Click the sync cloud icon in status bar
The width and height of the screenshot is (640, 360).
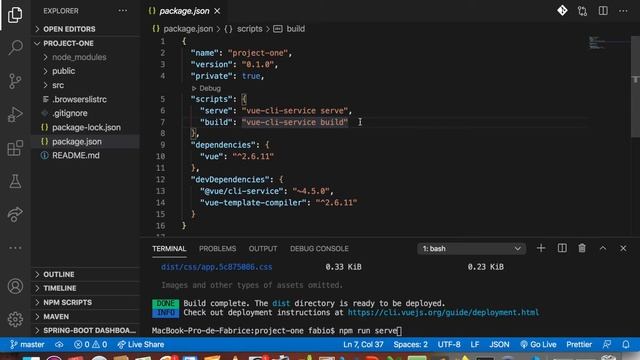(59, 344)
